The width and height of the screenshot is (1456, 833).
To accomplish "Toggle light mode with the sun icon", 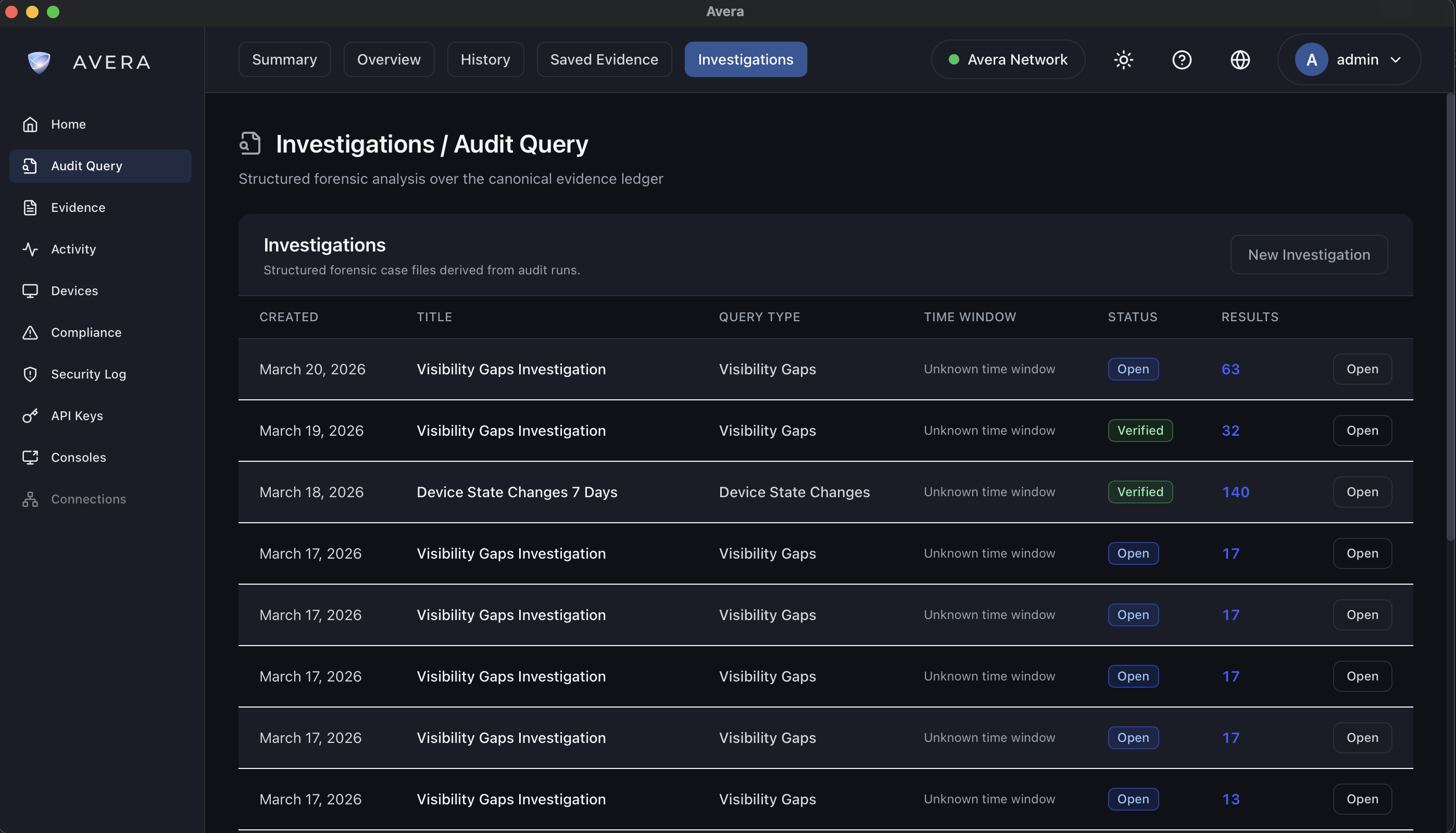I will (1124, 59).
